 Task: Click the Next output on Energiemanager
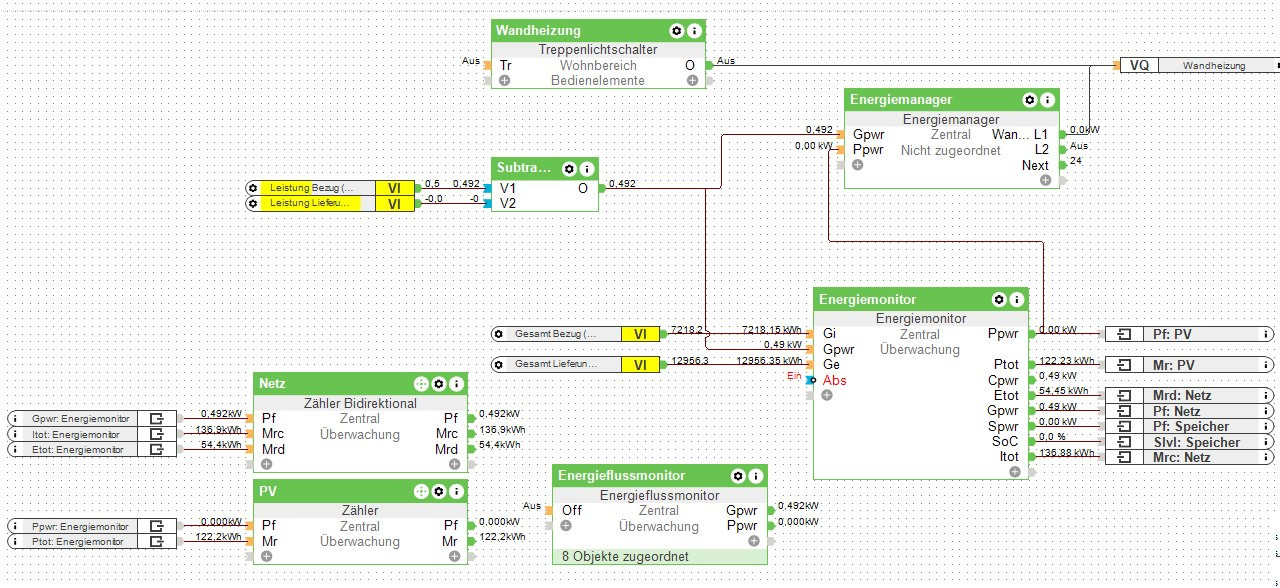point(1035,165)
